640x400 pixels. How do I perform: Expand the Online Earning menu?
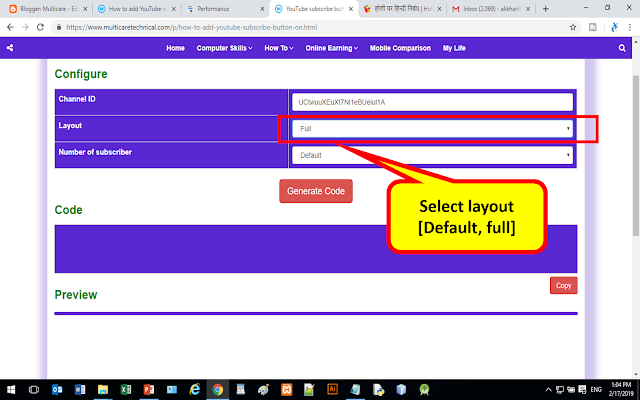[x=331, y=48]
